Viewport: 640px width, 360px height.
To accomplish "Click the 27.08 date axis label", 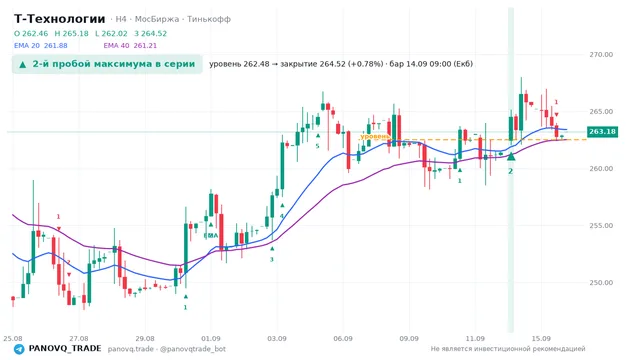I will click(x=79, y=339).
